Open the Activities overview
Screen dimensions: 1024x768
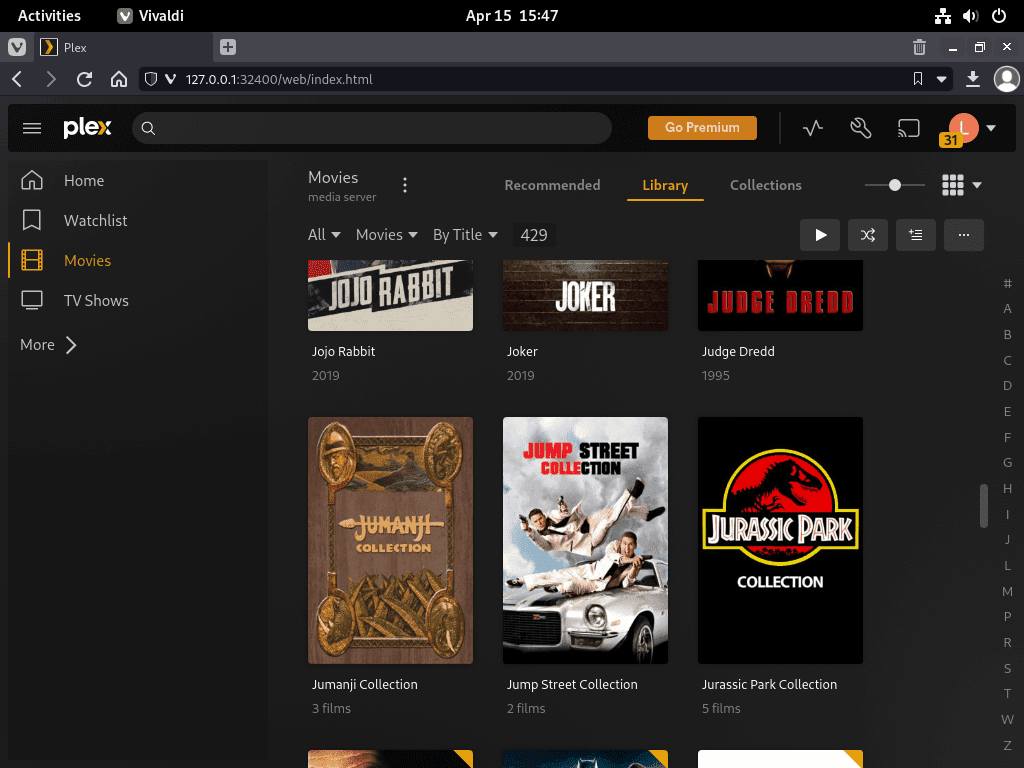coord(49,16)
